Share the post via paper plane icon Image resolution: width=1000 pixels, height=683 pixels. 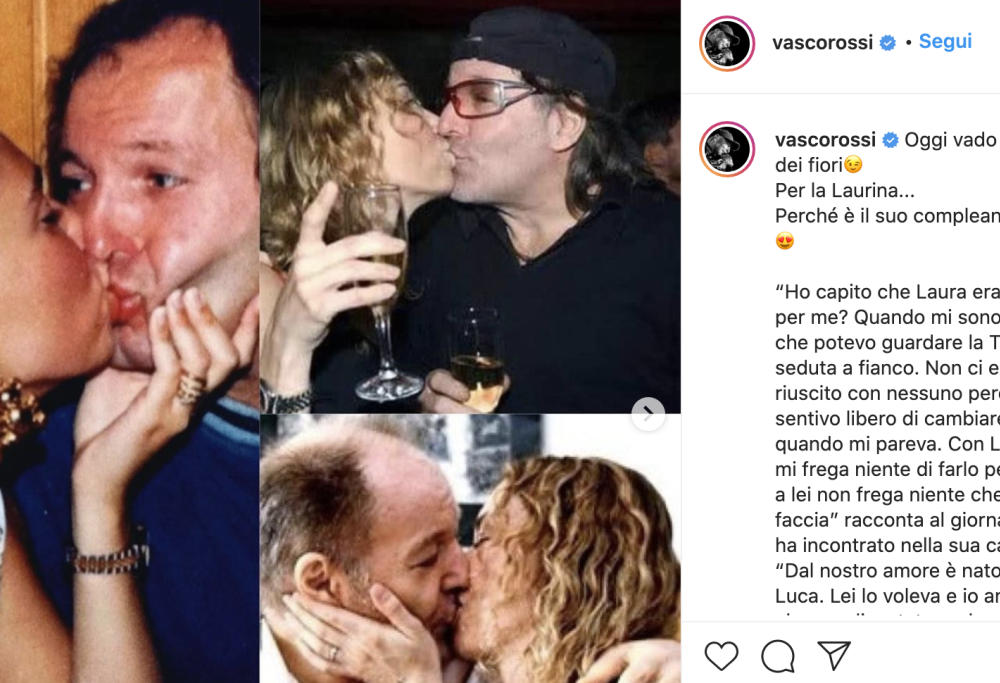(834, 656)
